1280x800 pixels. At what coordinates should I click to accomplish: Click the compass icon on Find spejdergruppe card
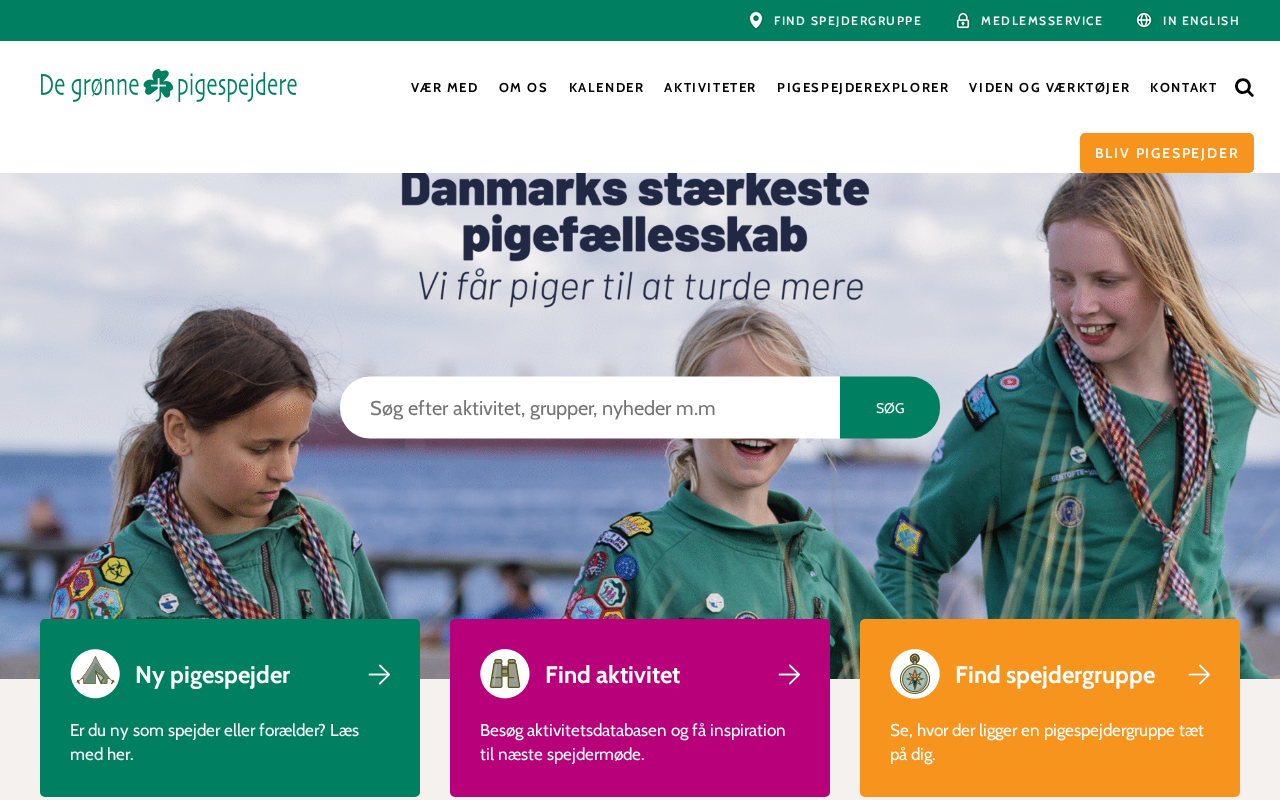point(915,674)
